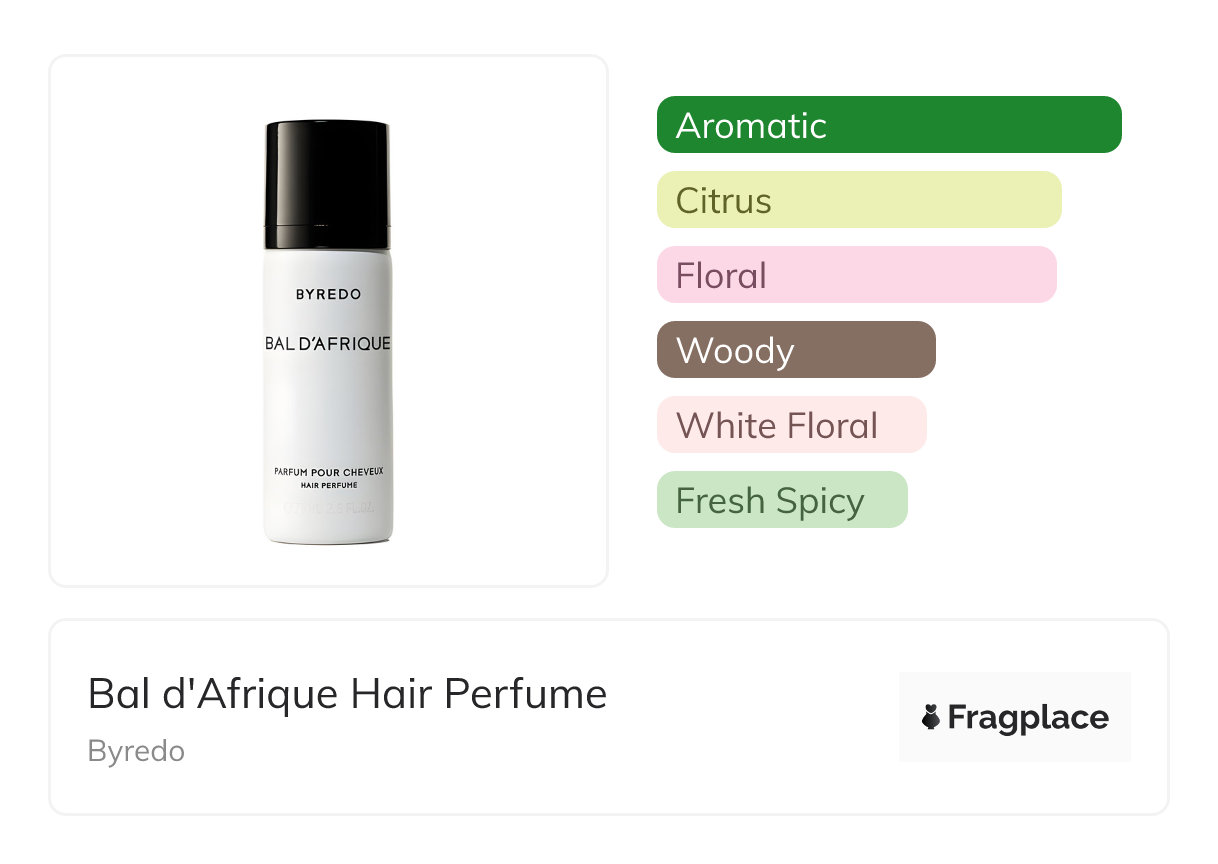
Task: Select the White Floral accord bar
Action: [x=792, y=425]
